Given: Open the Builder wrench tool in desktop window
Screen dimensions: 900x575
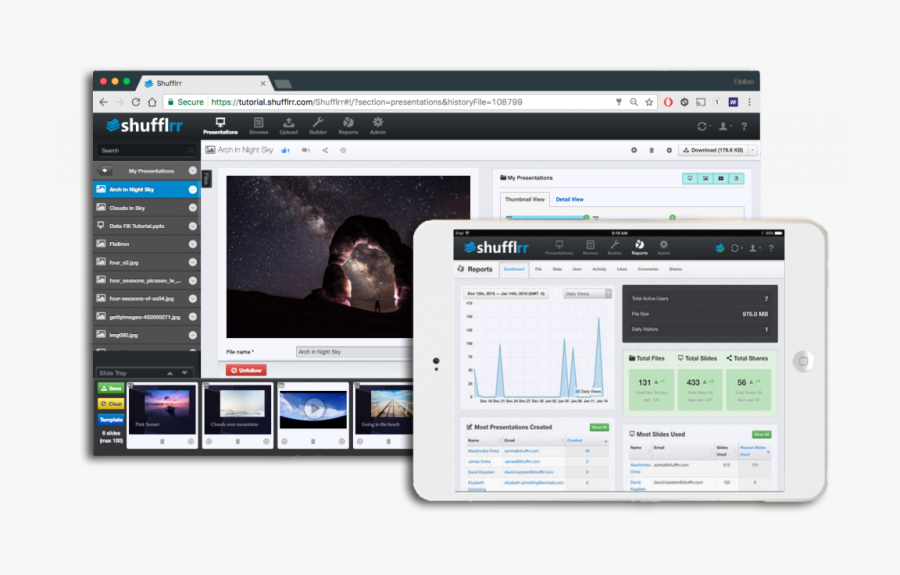Looking at the screenshot, I should (x=318, y=125).
